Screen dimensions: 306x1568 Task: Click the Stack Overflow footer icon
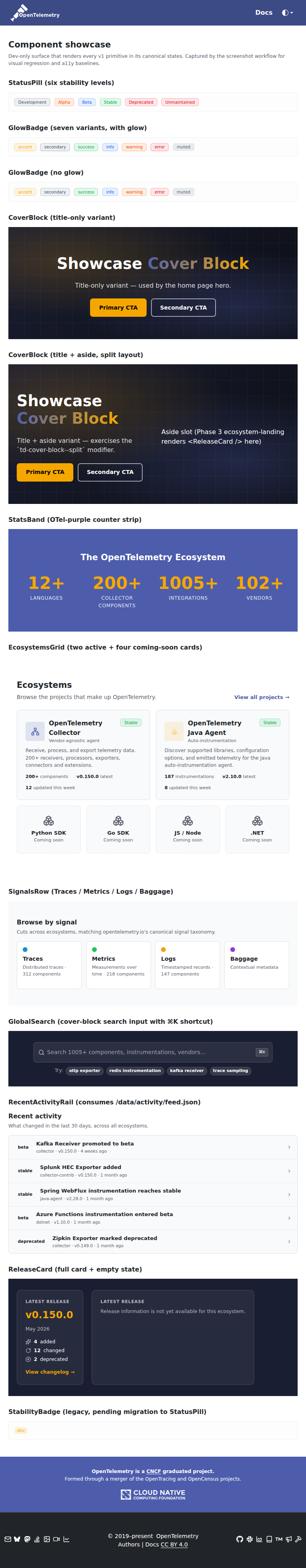pyautogui.click(x=37, y=1539)
